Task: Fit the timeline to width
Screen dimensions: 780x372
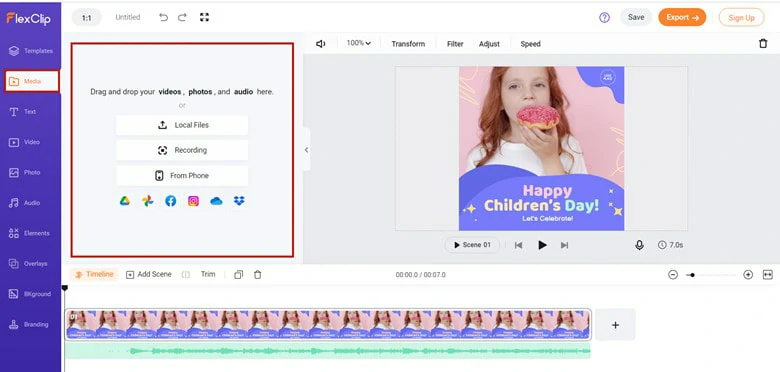Action: (768, 275)
